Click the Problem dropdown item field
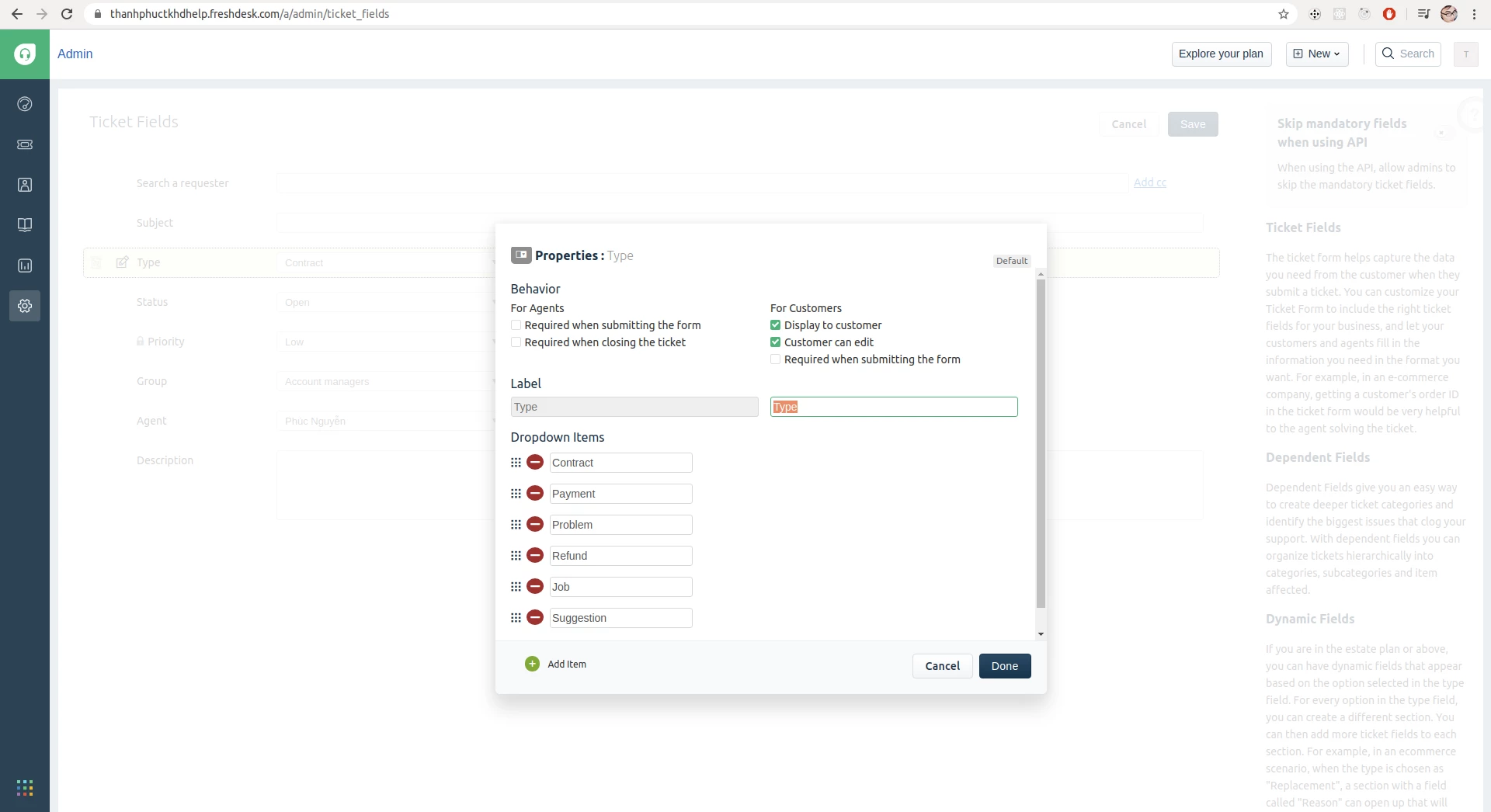 621,525
